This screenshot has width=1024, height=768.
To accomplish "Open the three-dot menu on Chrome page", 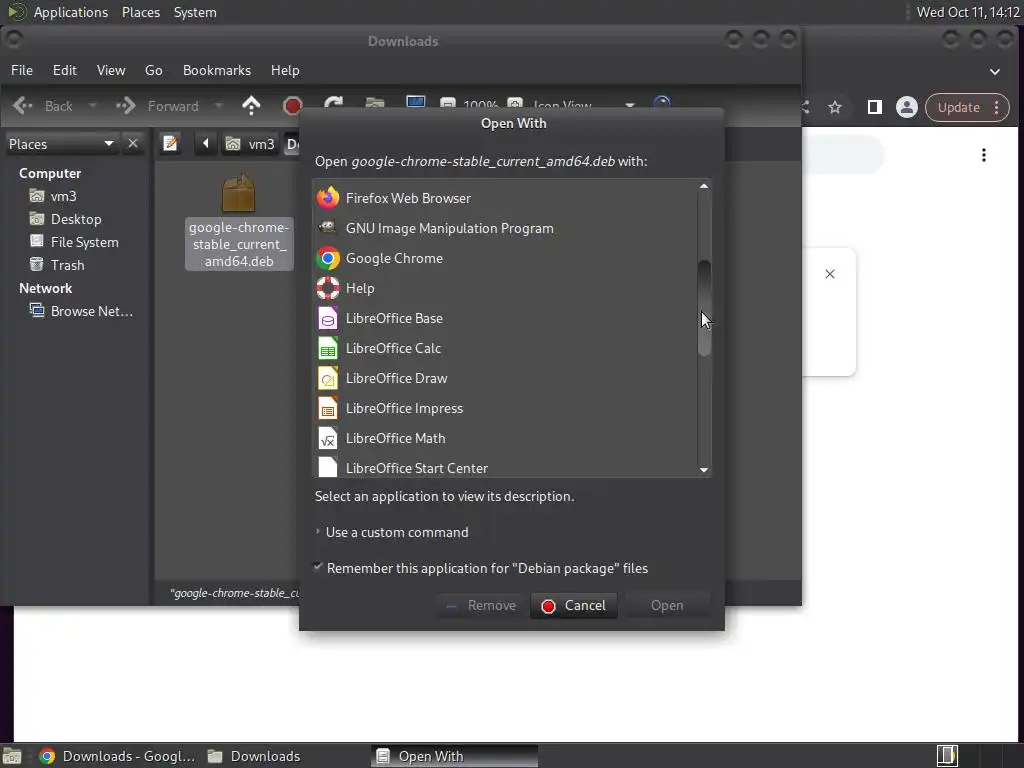I will point(984,155).
